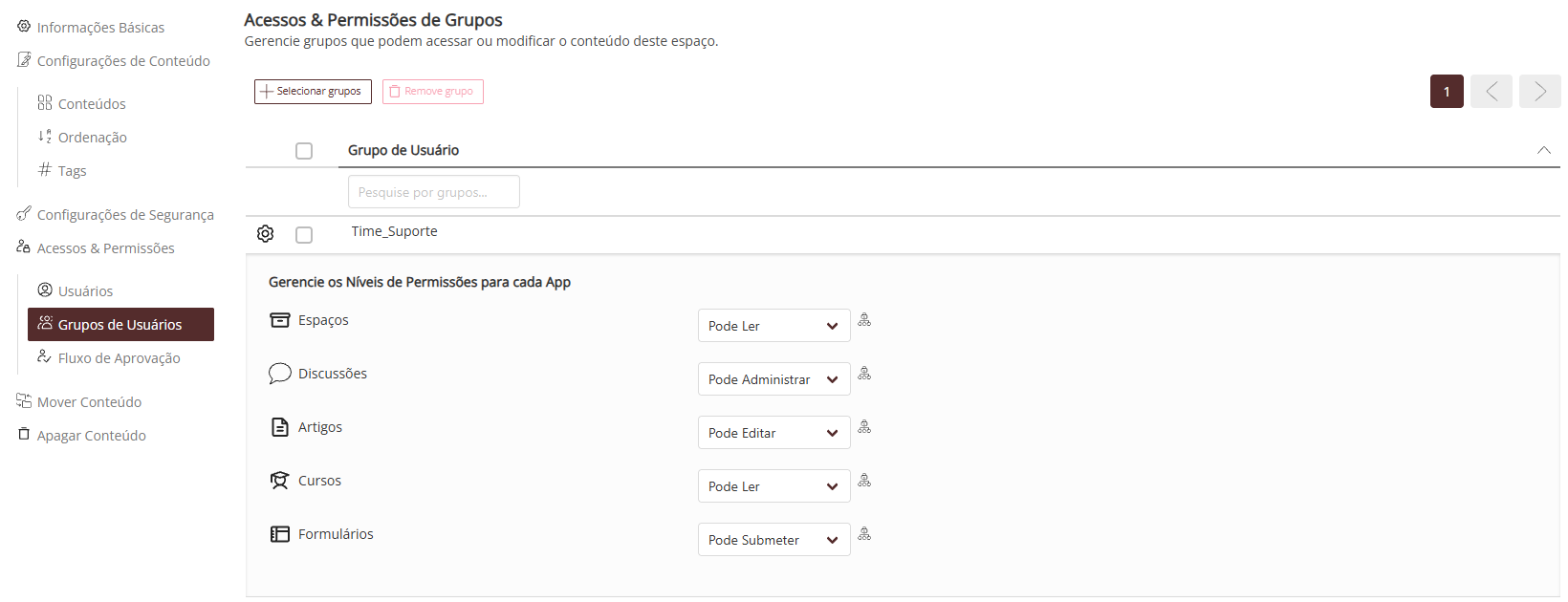Click the Grupo de Usuário column header
1568x602 pixels.
(403, 150)
